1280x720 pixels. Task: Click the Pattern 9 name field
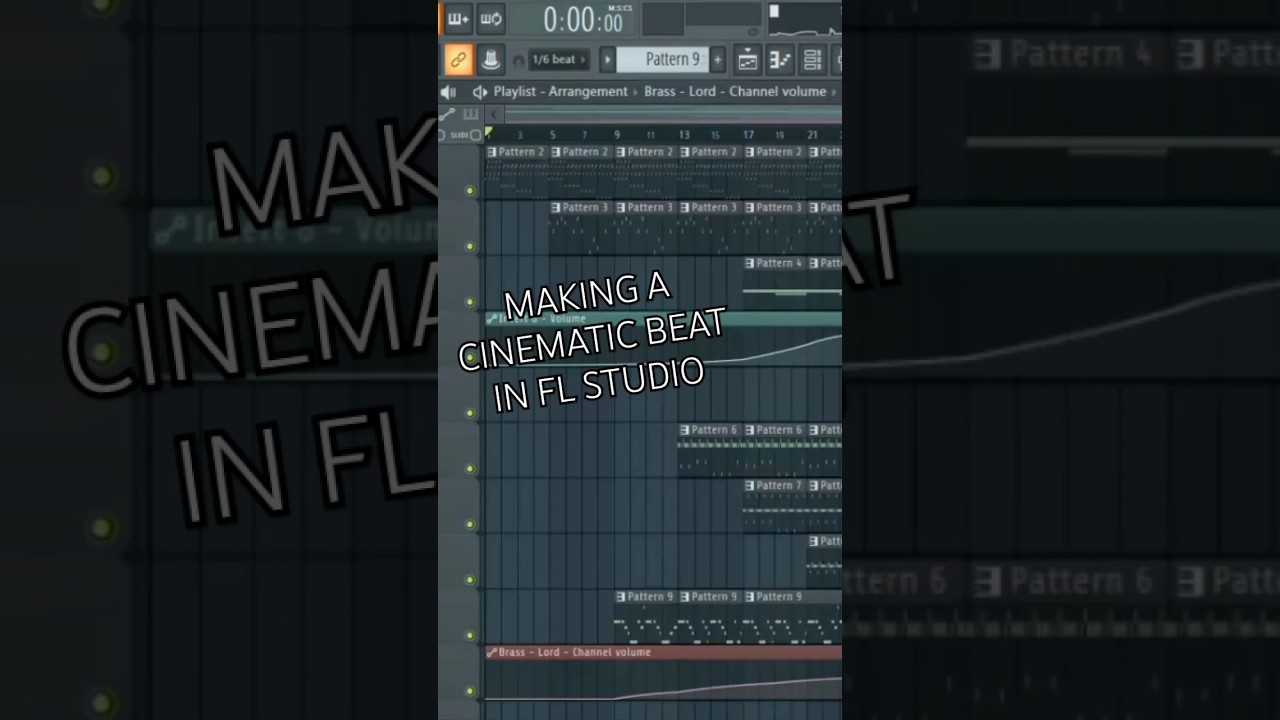coord(664,60)
